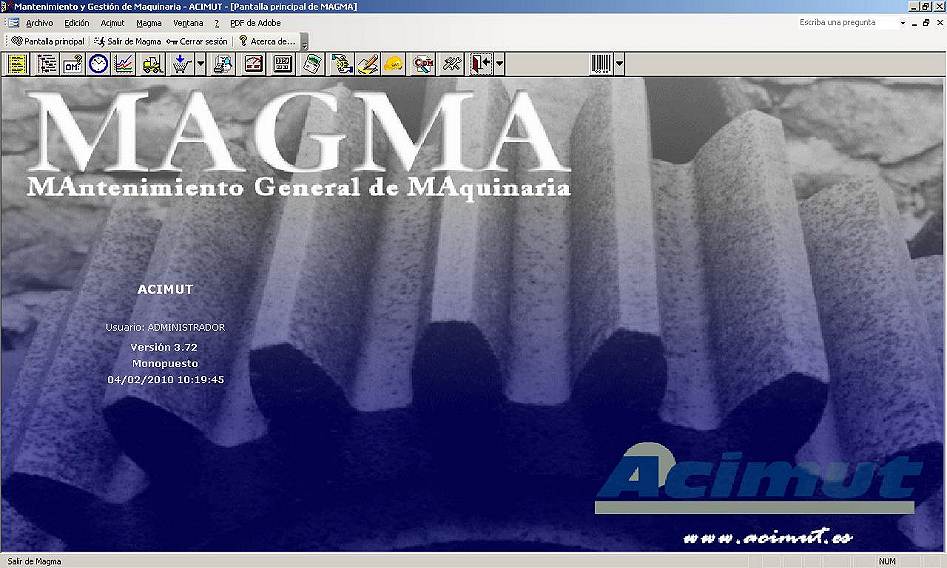Click Salir de Magma toolbar button
The height and width of the screenshot is (568, 947).
coord(127,41)
